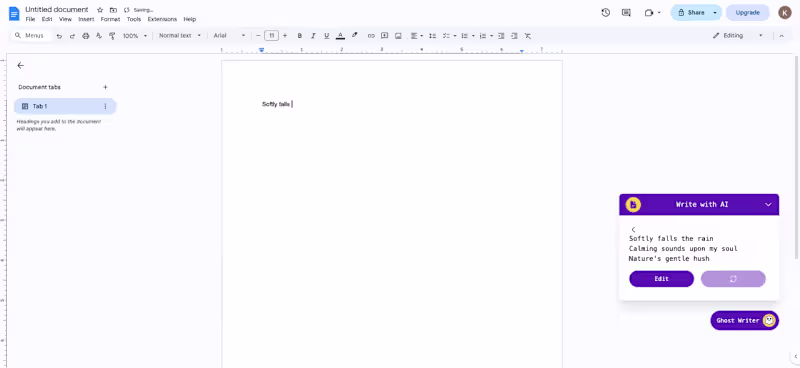Viewport: 800px width, 368px height.
Task: Show the side panel with the bottom-right chevron
Action: 795,356
